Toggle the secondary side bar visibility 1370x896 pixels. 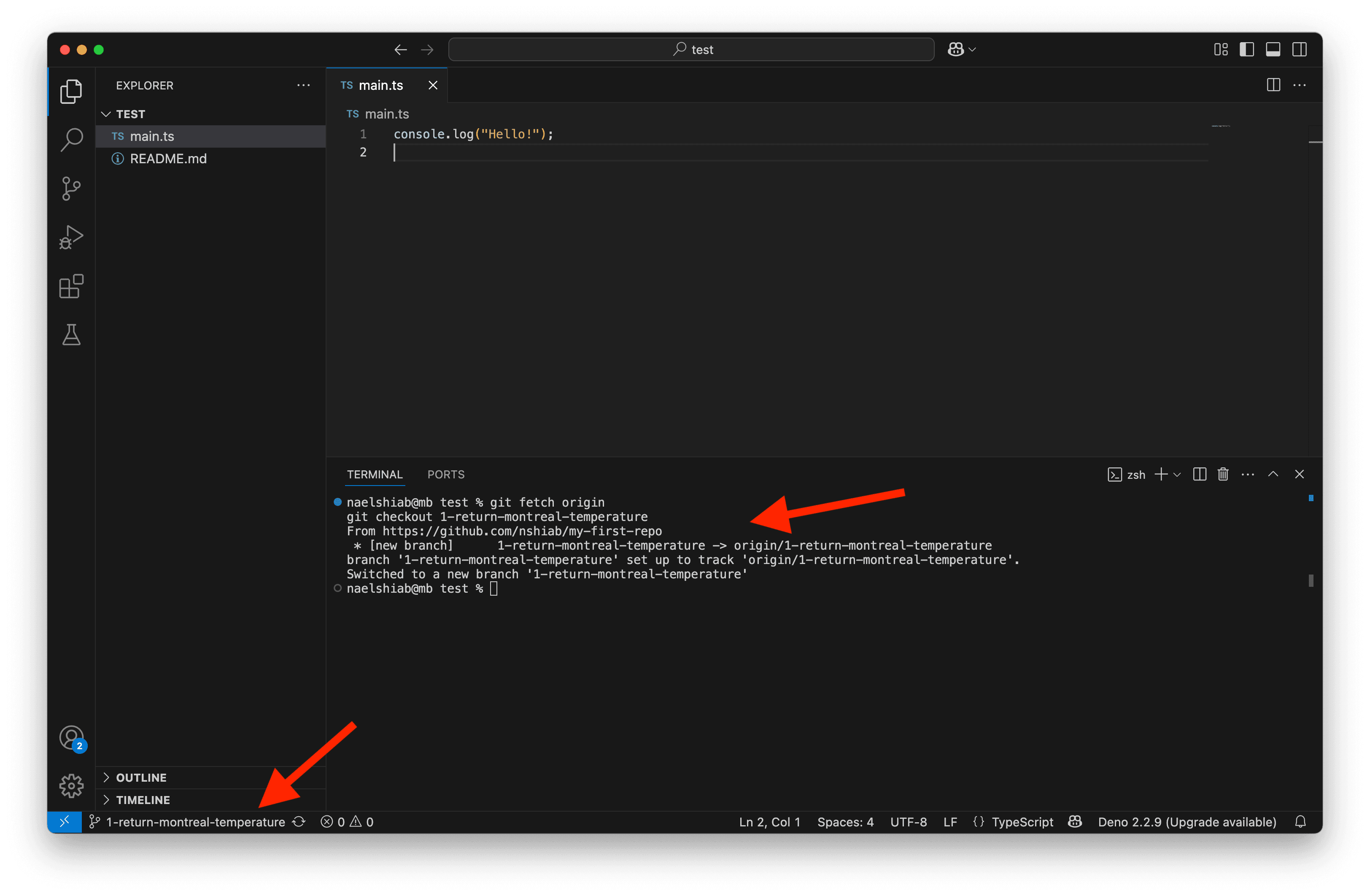(1299, 49)
